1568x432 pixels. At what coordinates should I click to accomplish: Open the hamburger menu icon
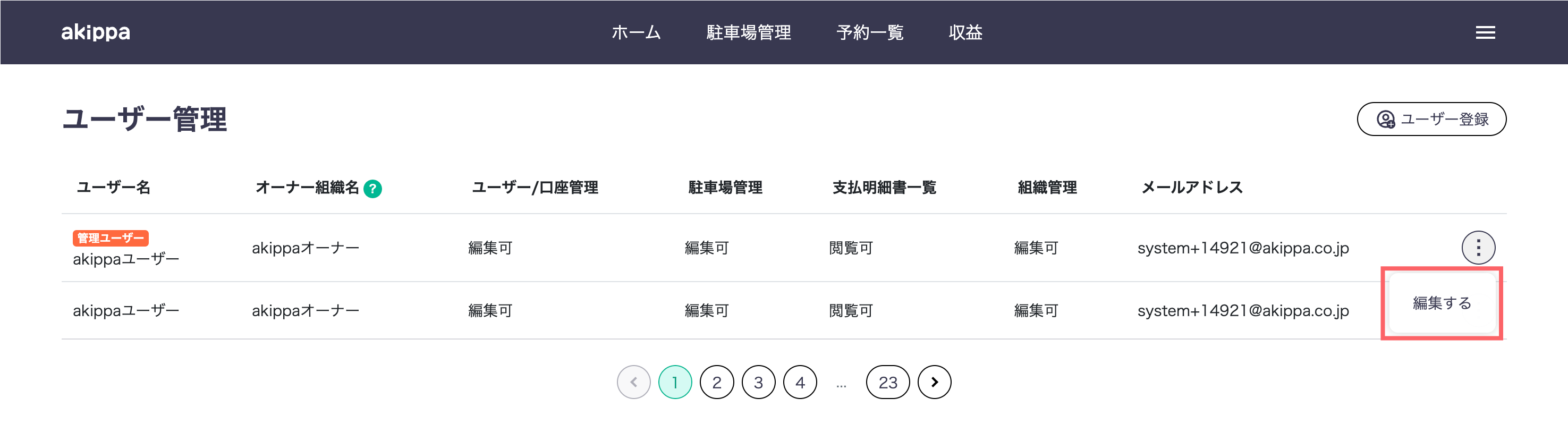click(x=1485, y=32)
